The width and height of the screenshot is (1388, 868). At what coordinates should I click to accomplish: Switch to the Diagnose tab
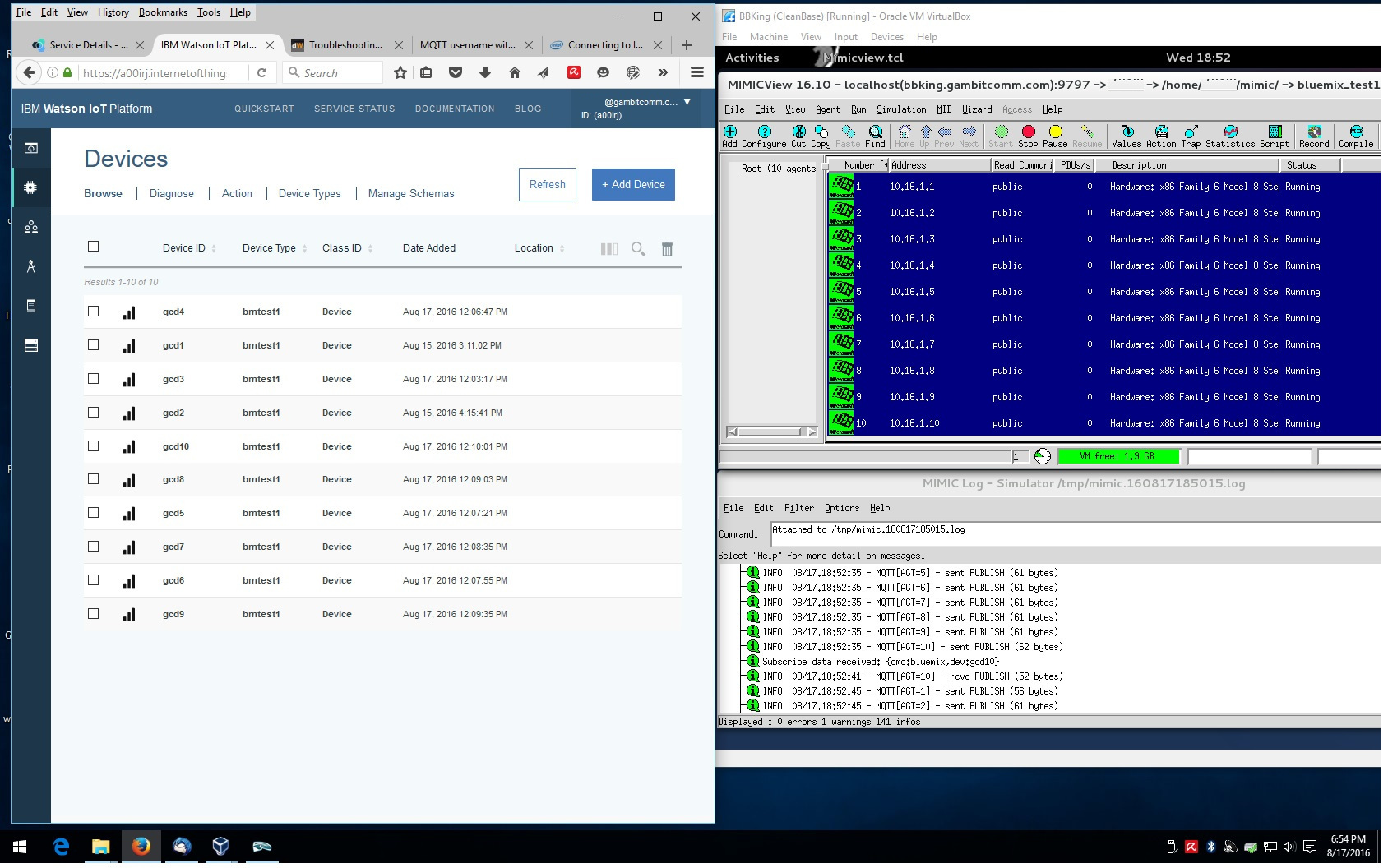coord(171,194)
